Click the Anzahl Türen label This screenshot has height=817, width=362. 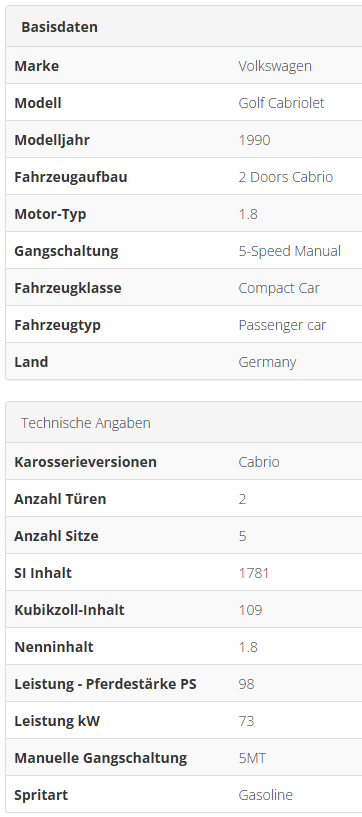pyautogui.click(x=60, y=499)
